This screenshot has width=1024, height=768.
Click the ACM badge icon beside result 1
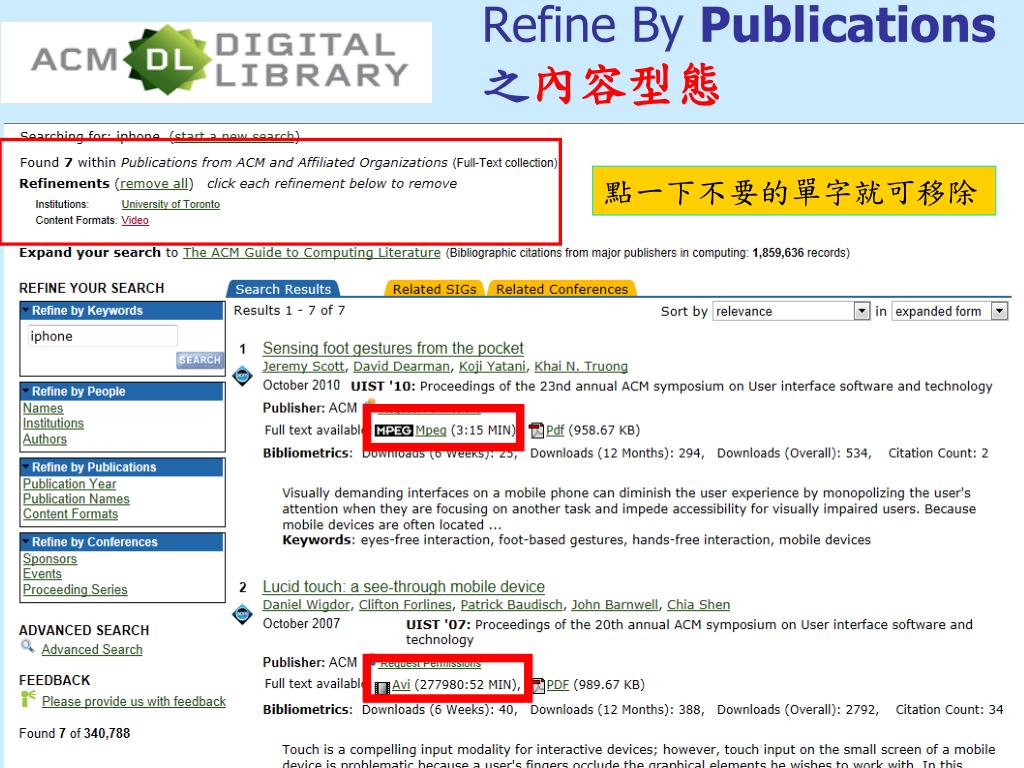[x=242, y=376]
